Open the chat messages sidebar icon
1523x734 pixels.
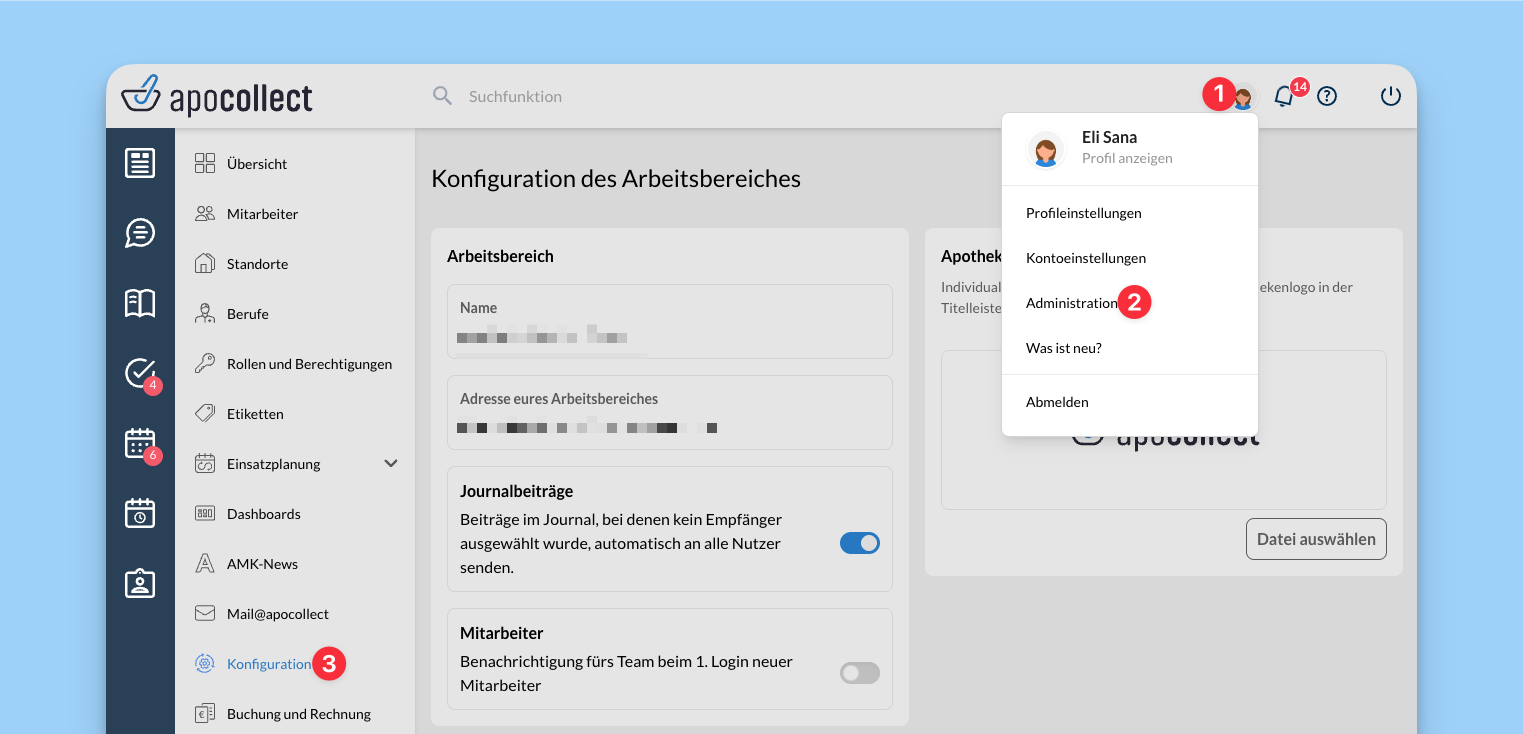tap(140, 233)
